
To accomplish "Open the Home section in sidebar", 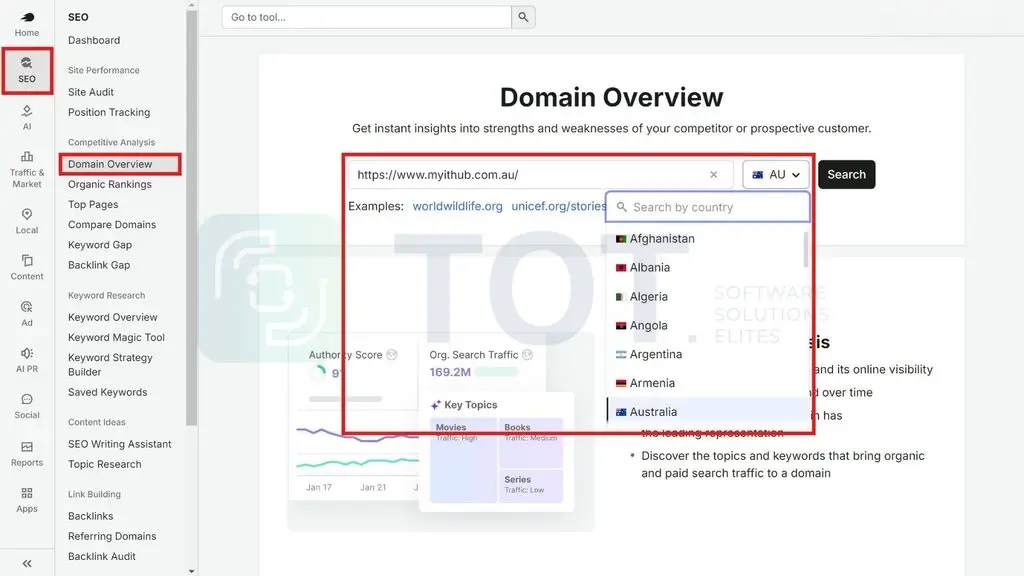I will [x=27, y=24].
